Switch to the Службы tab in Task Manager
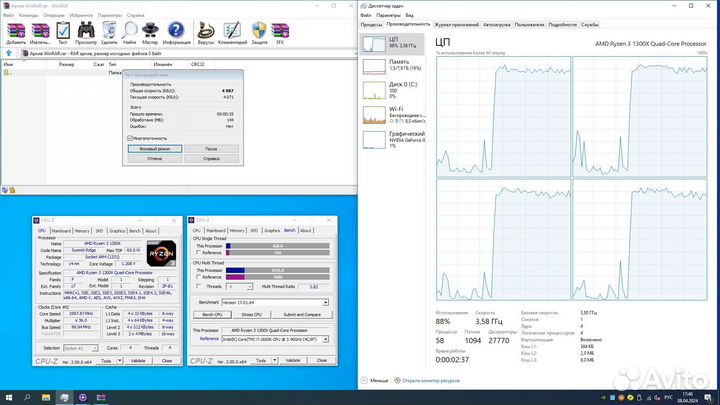The width and height of the screenshot is (720, 405). coord(590,25)
